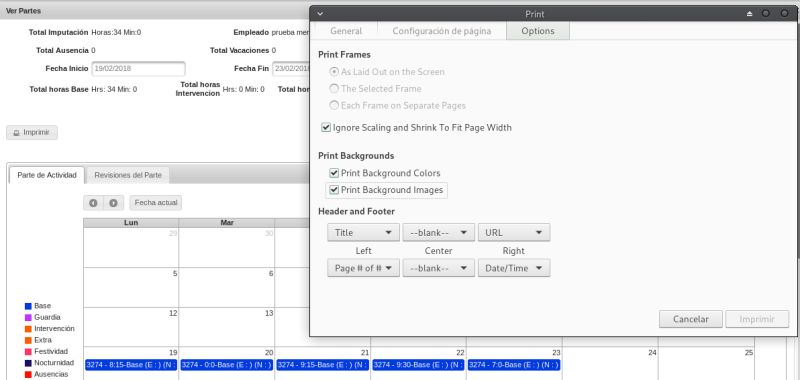Toggle Ignore Scaling and Shrink To Fit checkbox
Image resolution: width=800 pixels, height=380 pixels.
[x=326, y=128]
